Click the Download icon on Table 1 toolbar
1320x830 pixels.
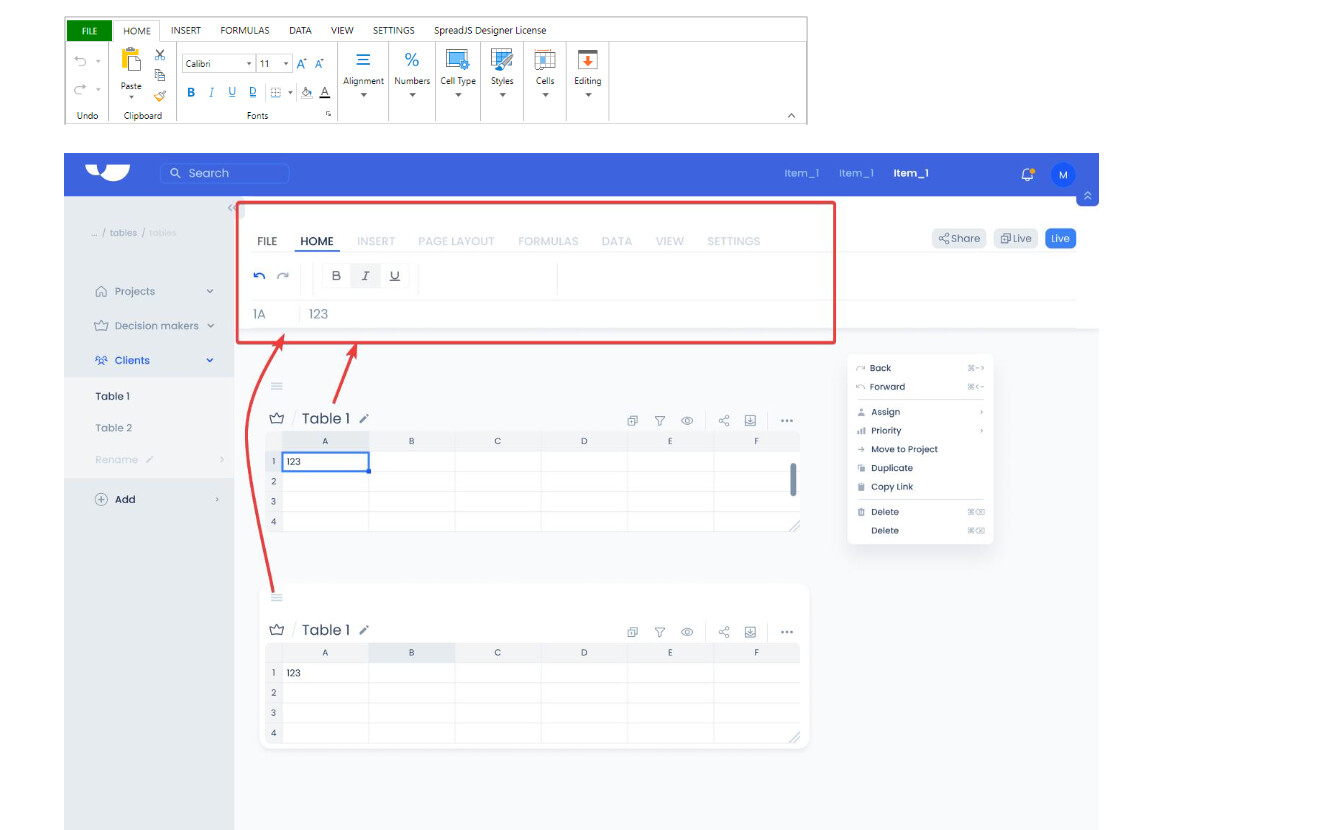(x=751, y=420)
